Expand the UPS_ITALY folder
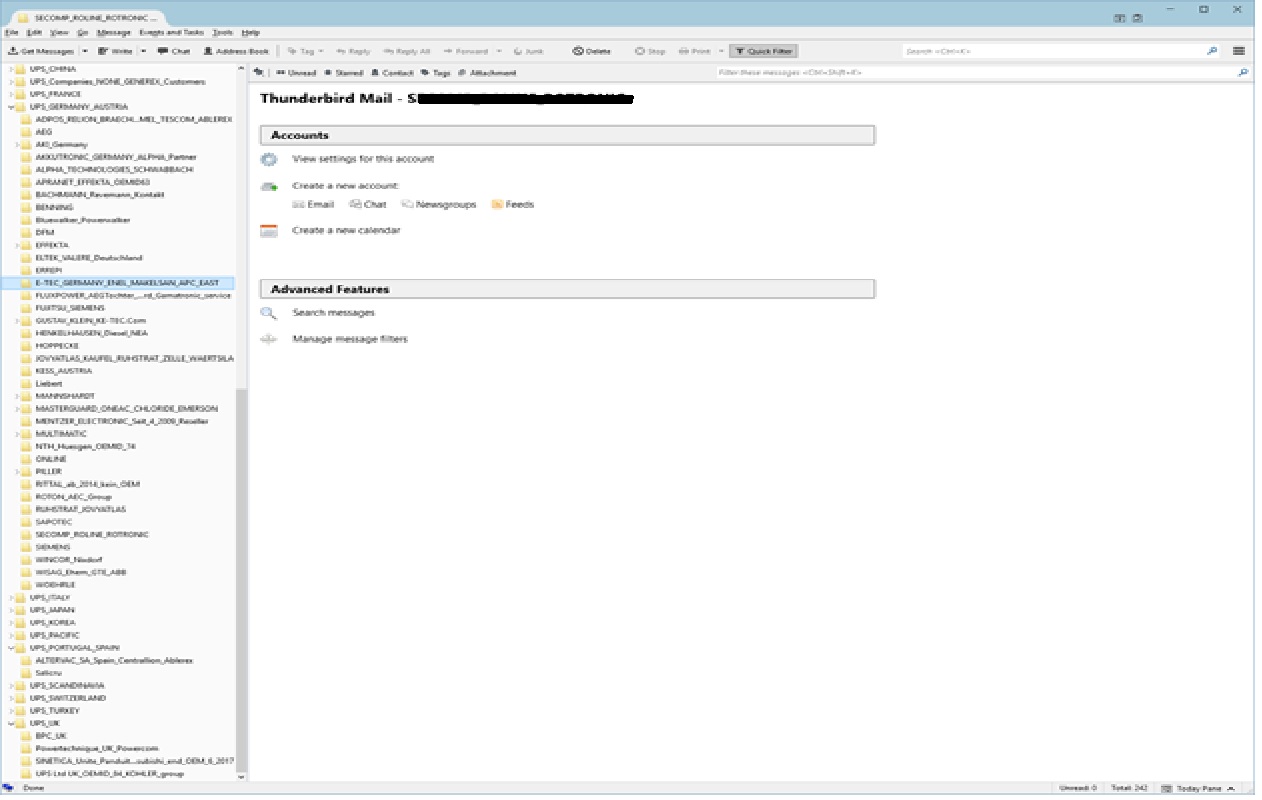 click(x=11, y=597)
